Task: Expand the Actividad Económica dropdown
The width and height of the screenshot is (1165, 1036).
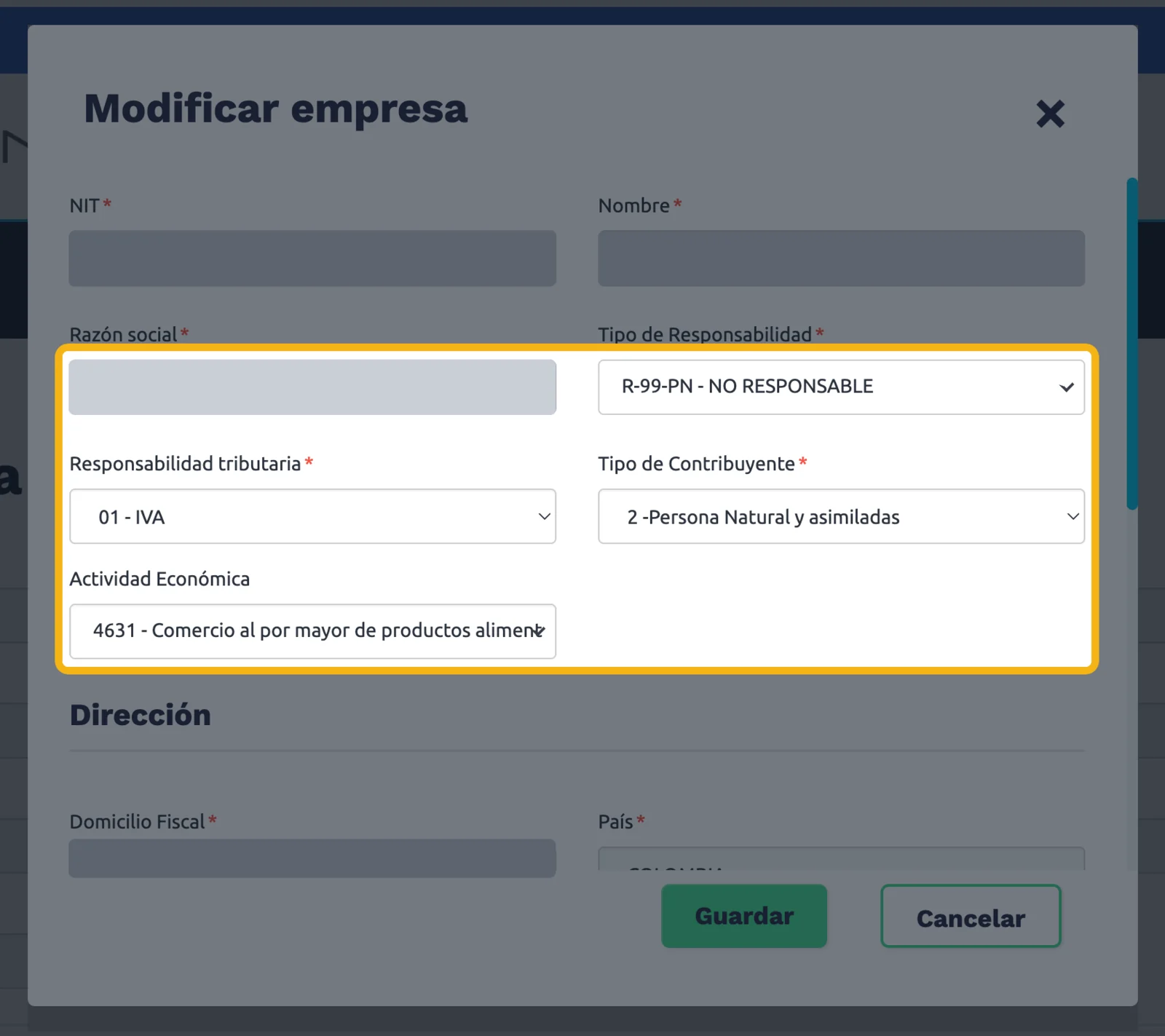Action: point(312,631)
